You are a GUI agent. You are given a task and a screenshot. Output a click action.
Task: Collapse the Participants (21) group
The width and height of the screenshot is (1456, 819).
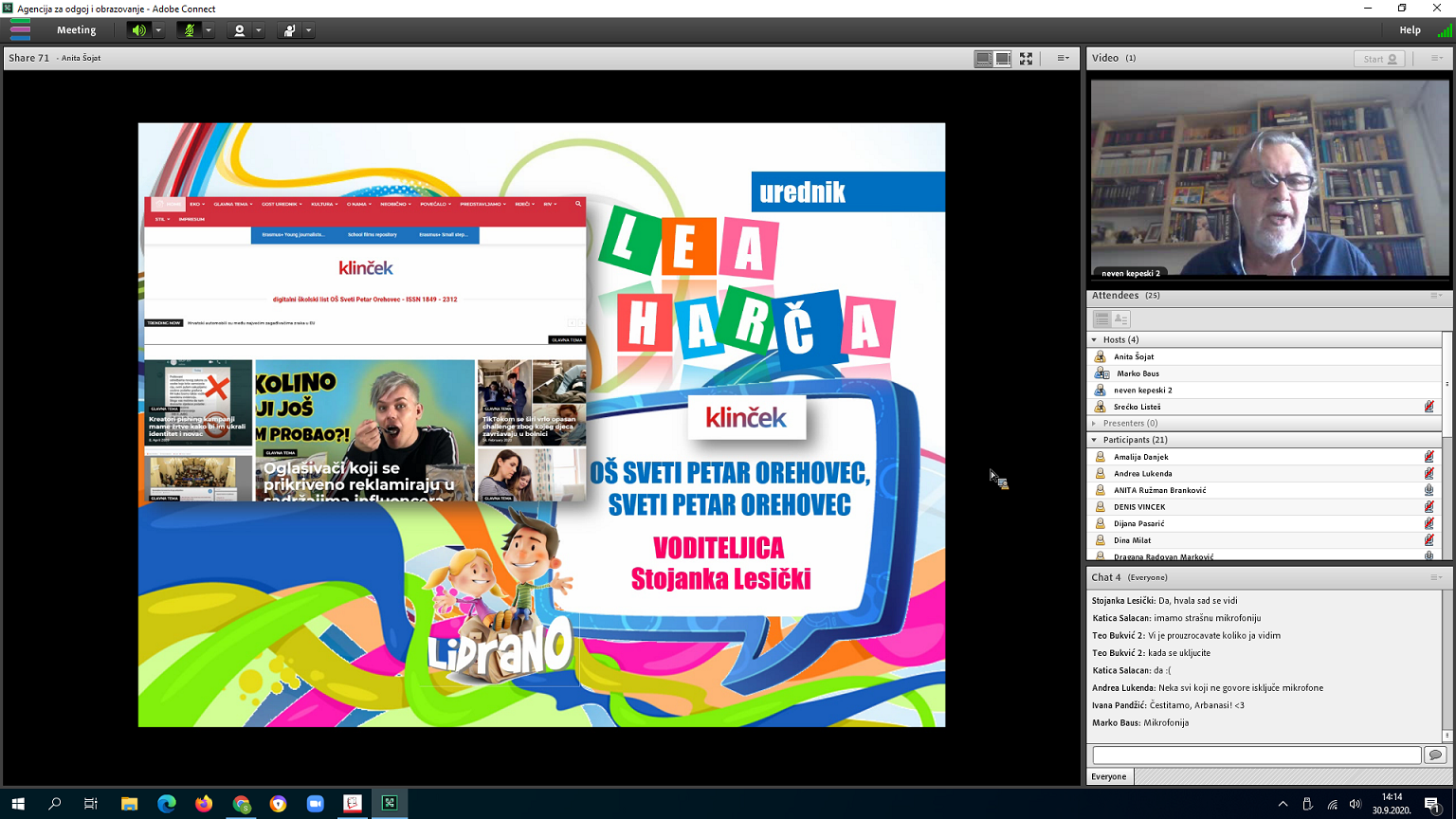1095,440
